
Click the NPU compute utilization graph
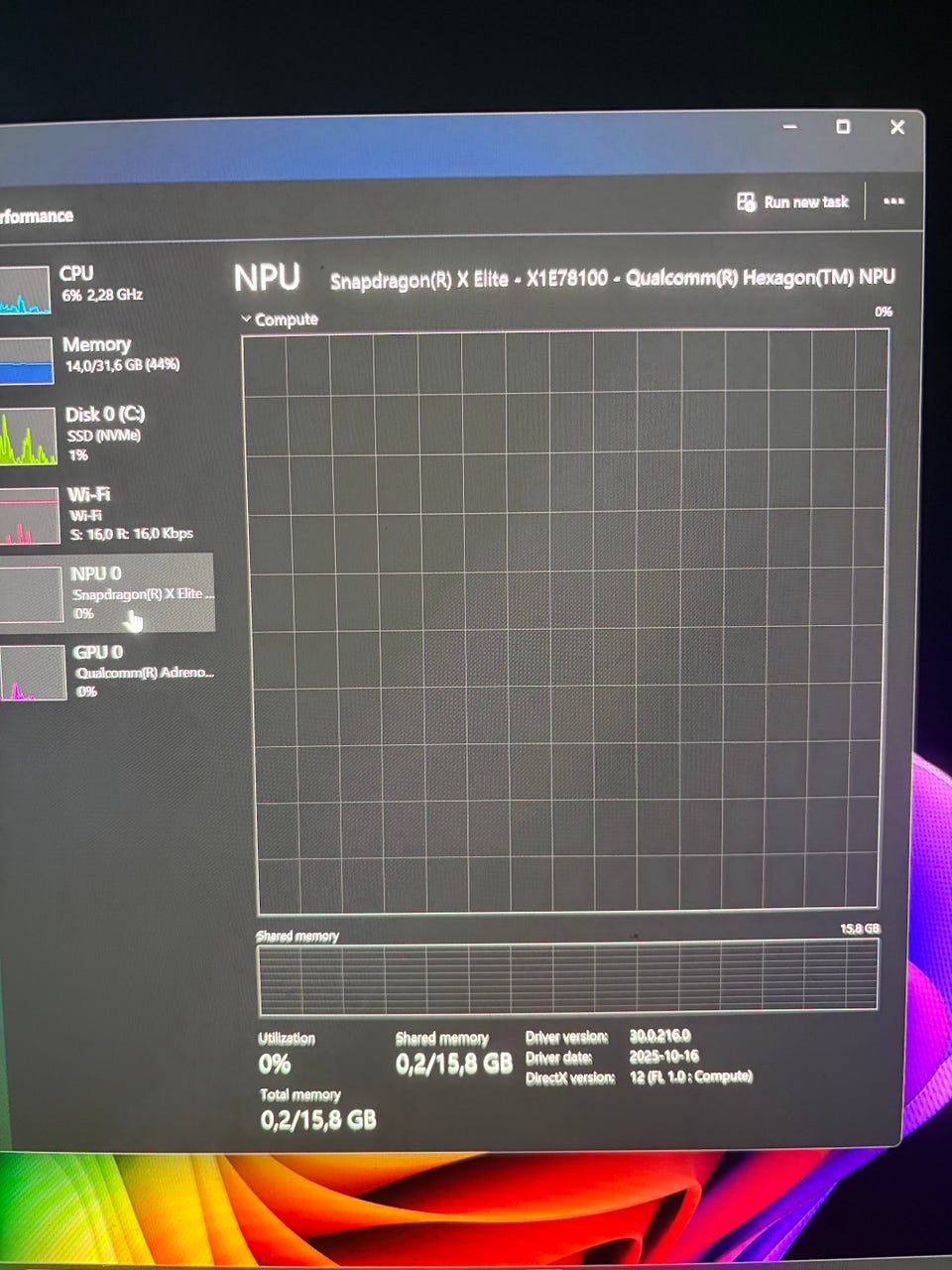pyautogui.click(x=566, y=622)
